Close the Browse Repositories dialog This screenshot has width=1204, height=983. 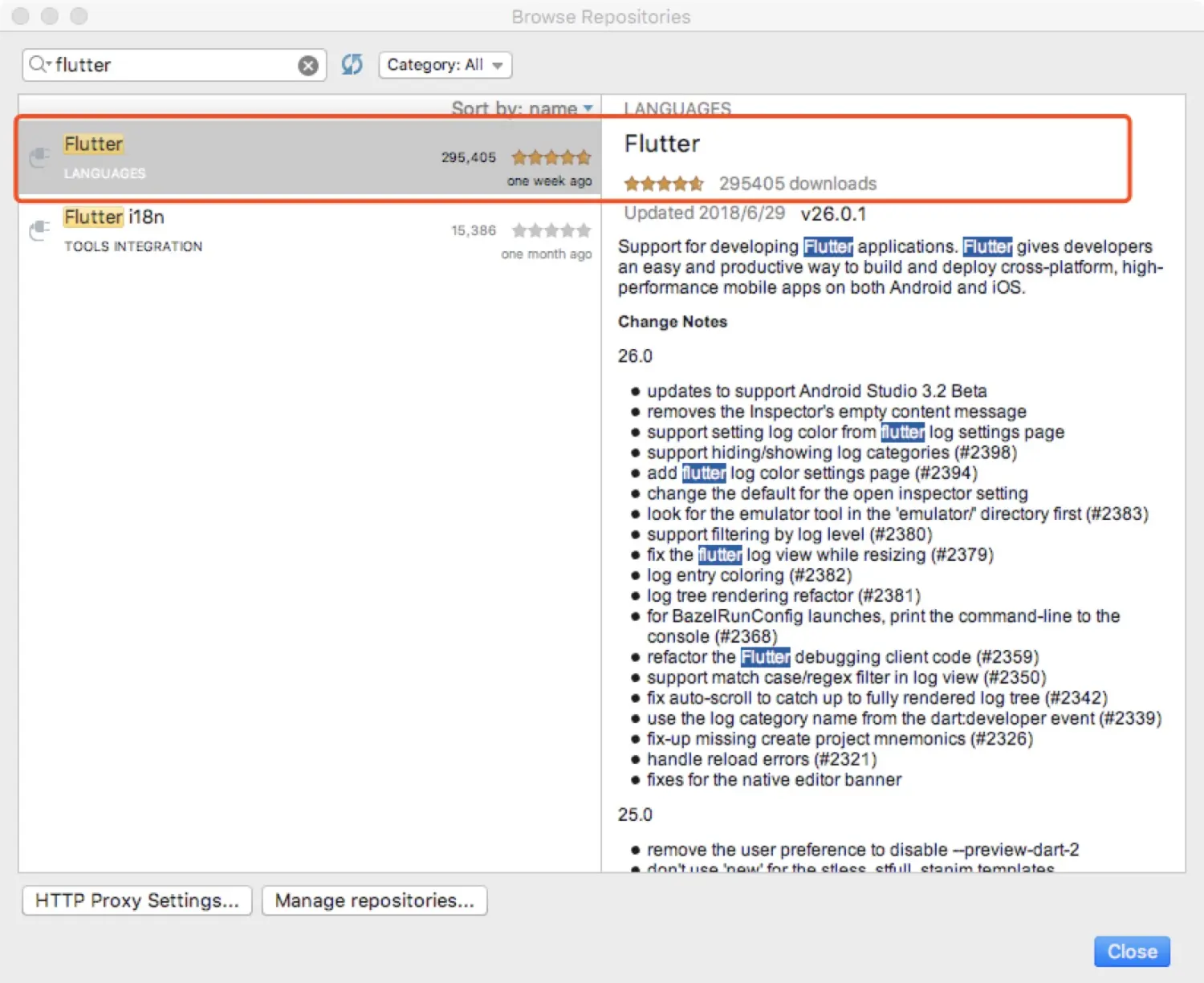tap(1132, 952)
